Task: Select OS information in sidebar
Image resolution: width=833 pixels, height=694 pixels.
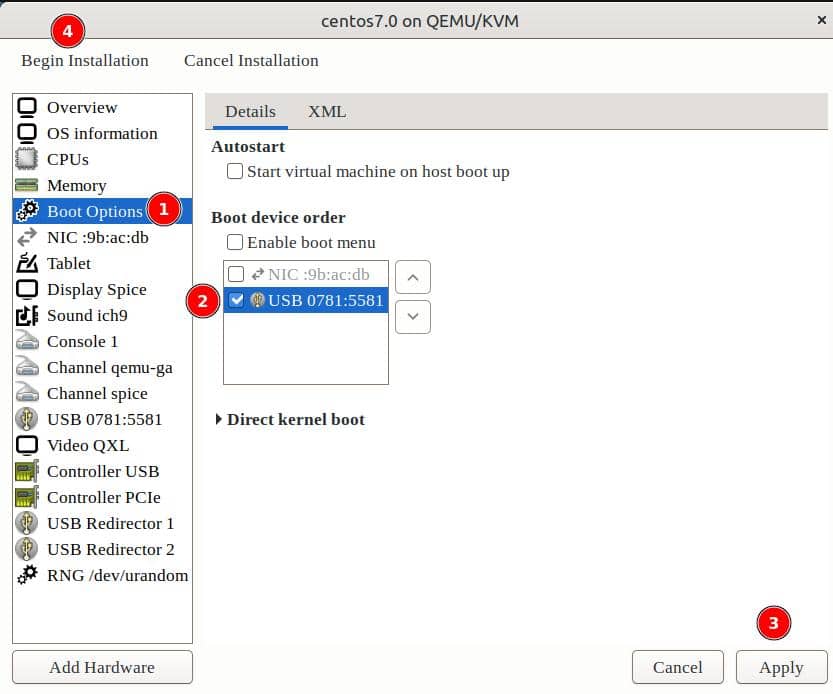Action: 103,133
